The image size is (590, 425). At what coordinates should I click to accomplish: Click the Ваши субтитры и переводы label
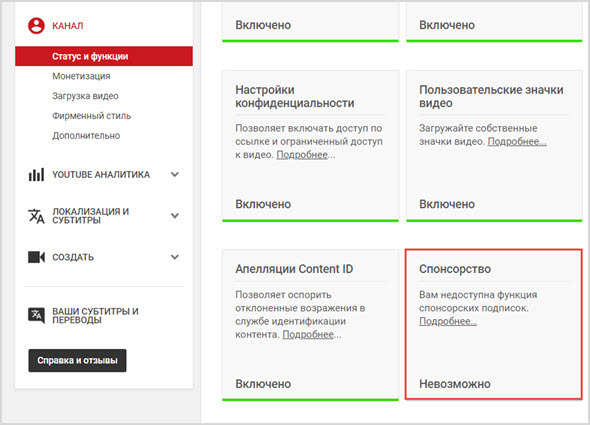tap(95, 315)
